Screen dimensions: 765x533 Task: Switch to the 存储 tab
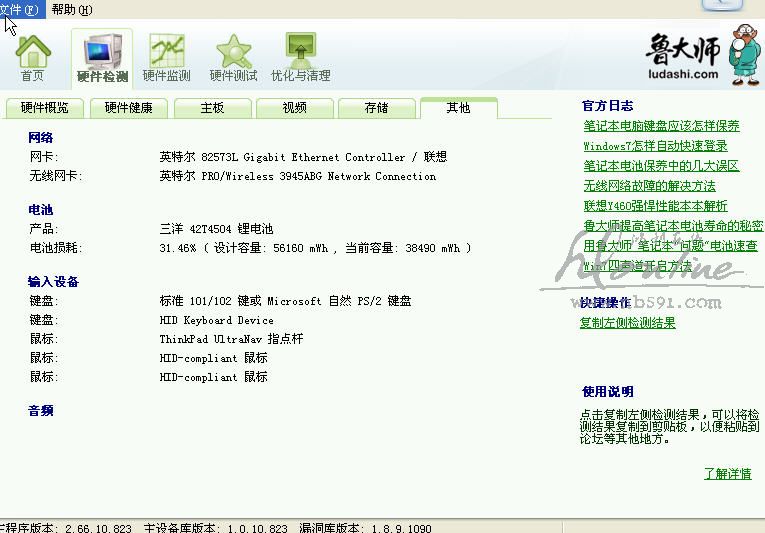[x=377, y=108]
